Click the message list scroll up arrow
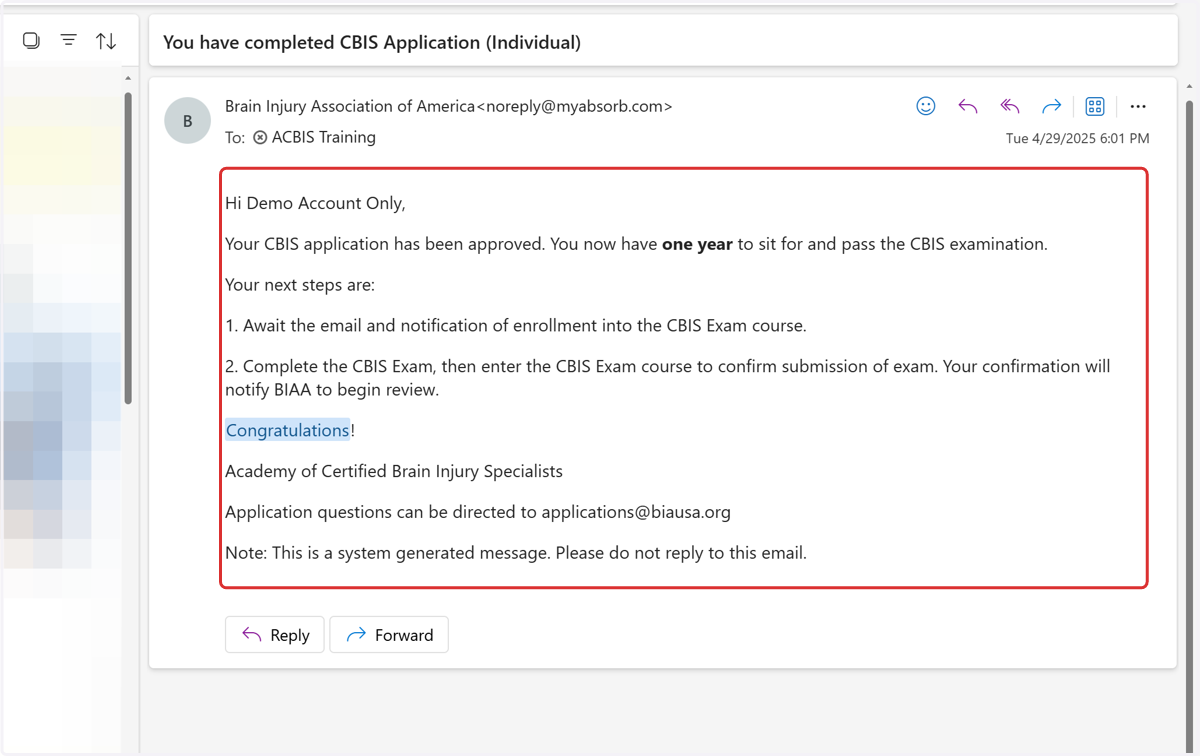The image size is (1200, 756). pos(128,78)
